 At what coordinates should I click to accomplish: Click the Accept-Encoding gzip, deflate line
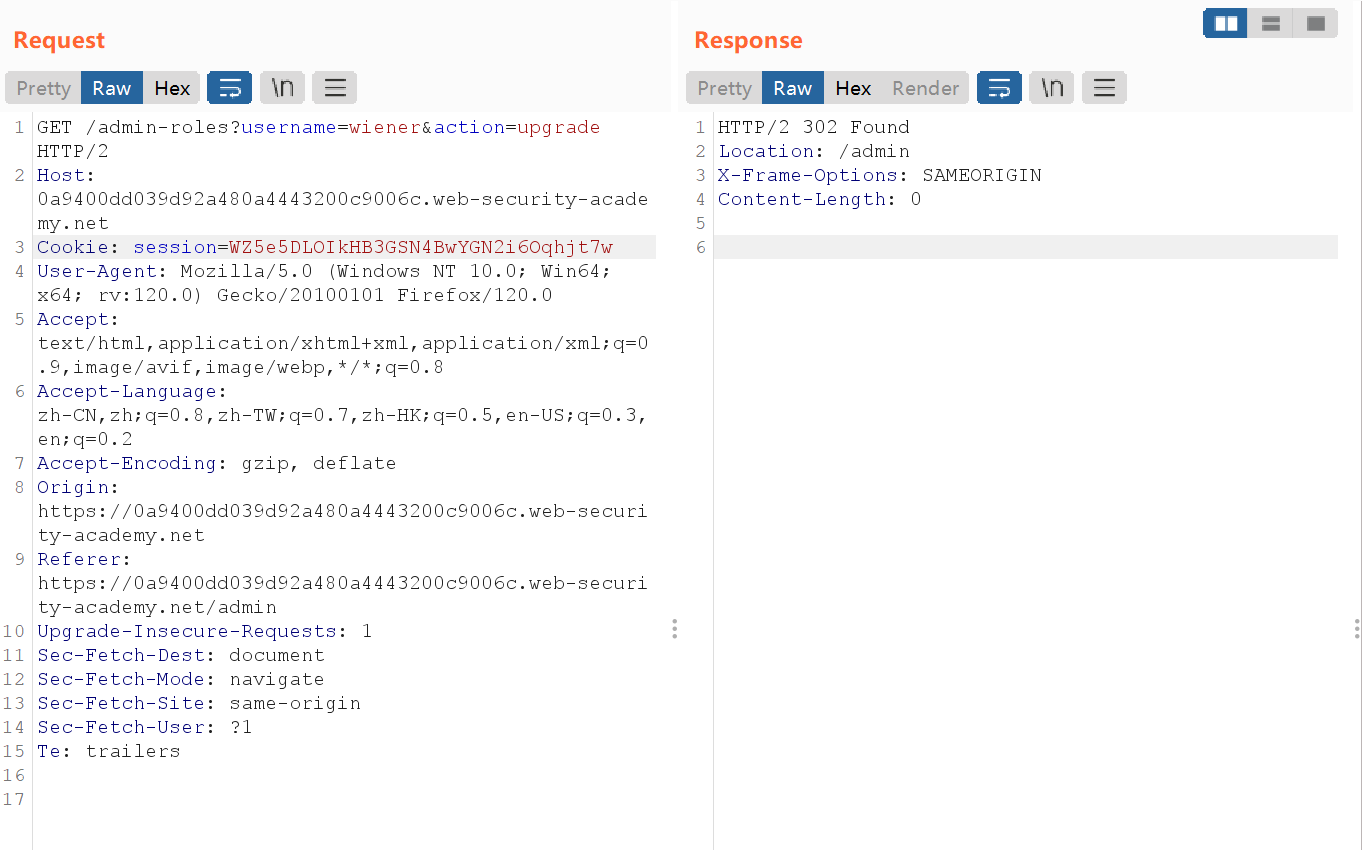217,463
